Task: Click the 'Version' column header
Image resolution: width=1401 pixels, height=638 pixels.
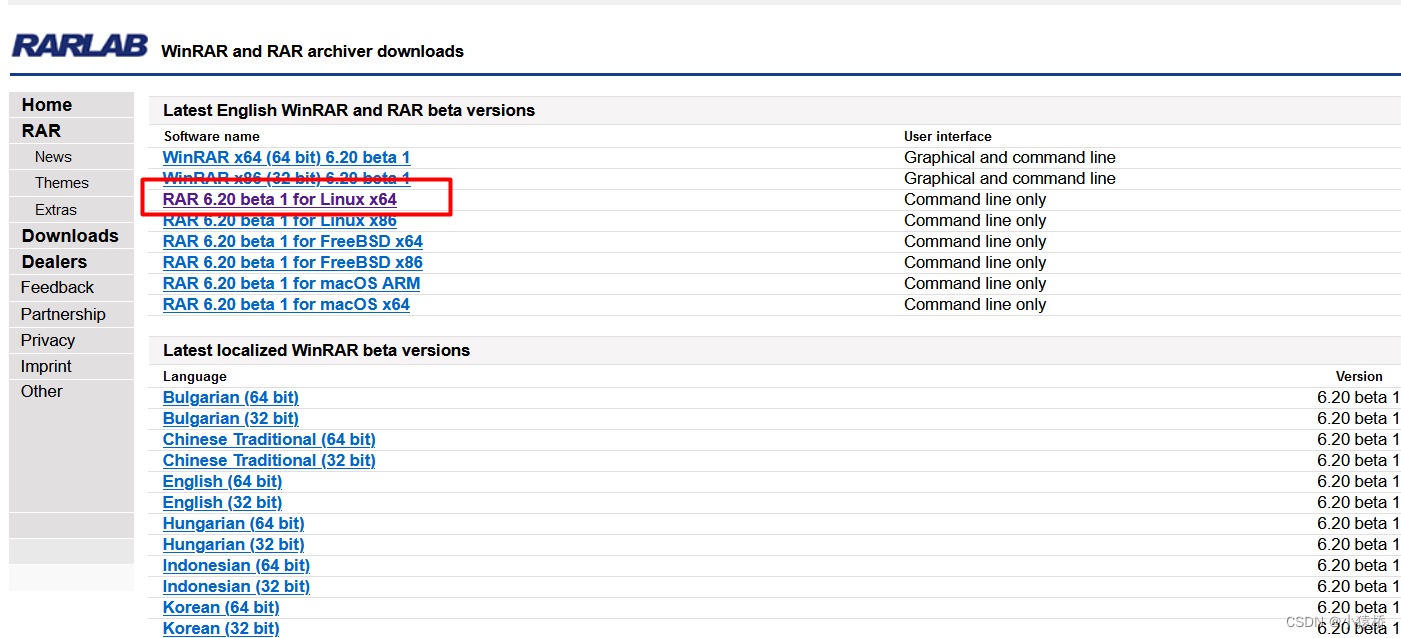Action: pyautogui.click(x=1359, y=377)
